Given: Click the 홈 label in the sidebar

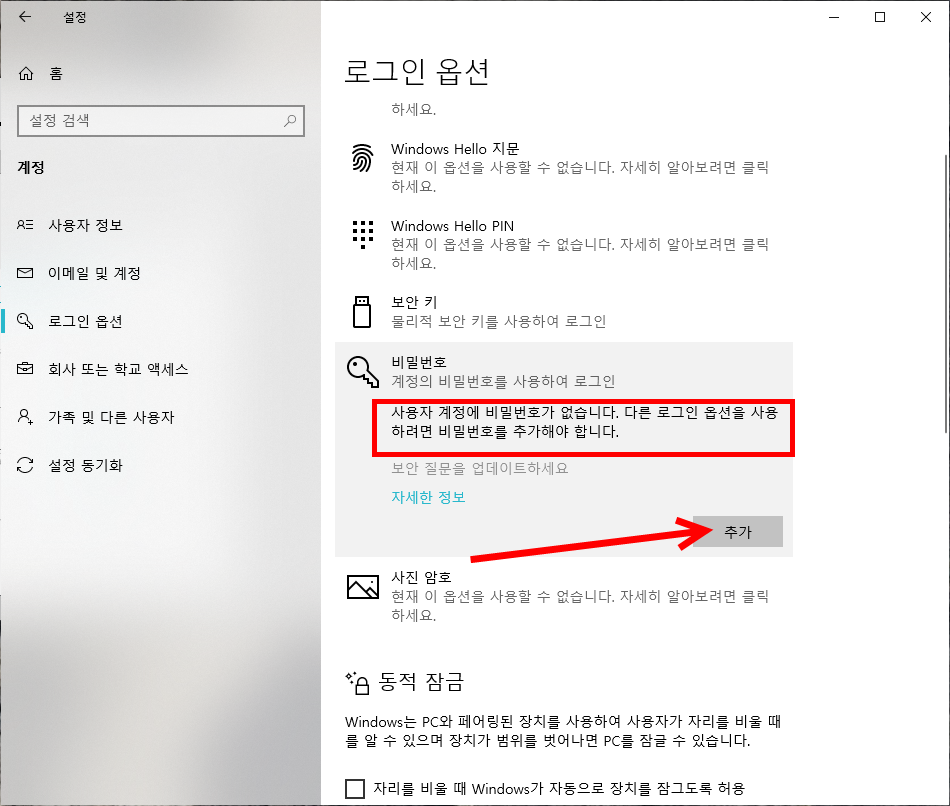Looking at the screenshot, I should point(56,74).
